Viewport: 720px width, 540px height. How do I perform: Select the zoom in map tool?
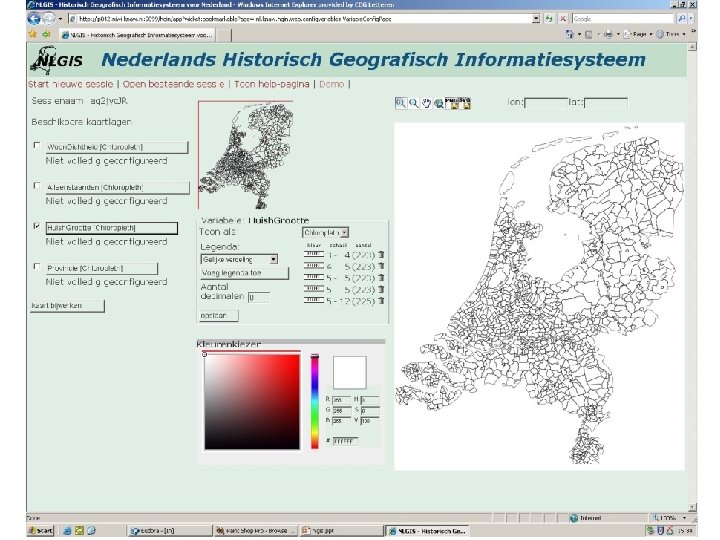(400, 103)
